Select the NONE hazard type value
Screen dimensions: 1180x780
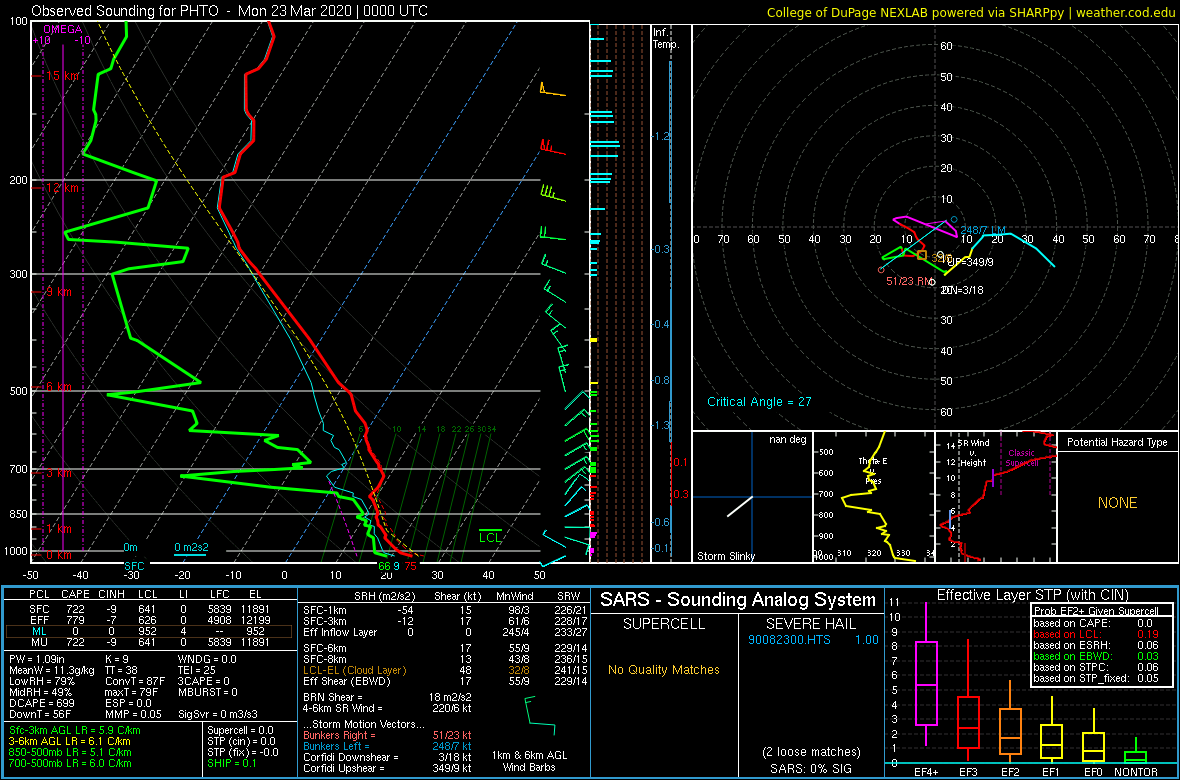point(1118,503)
